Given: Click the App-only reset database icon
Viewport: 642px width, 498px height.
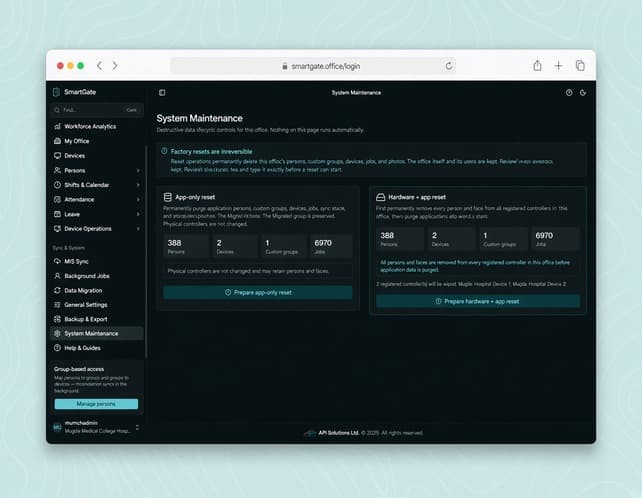Looking at the screenshot, I should pos(167,197).
